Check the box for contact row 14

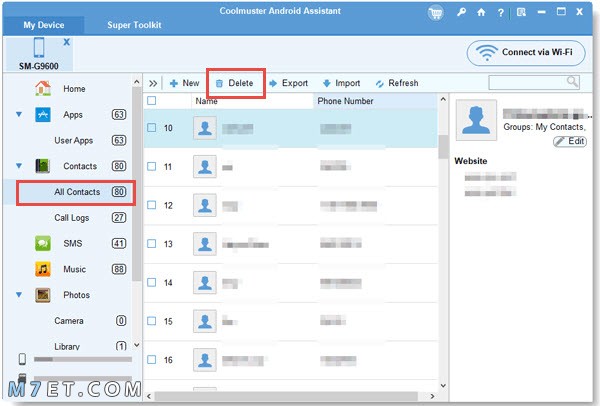click(152, 282)
